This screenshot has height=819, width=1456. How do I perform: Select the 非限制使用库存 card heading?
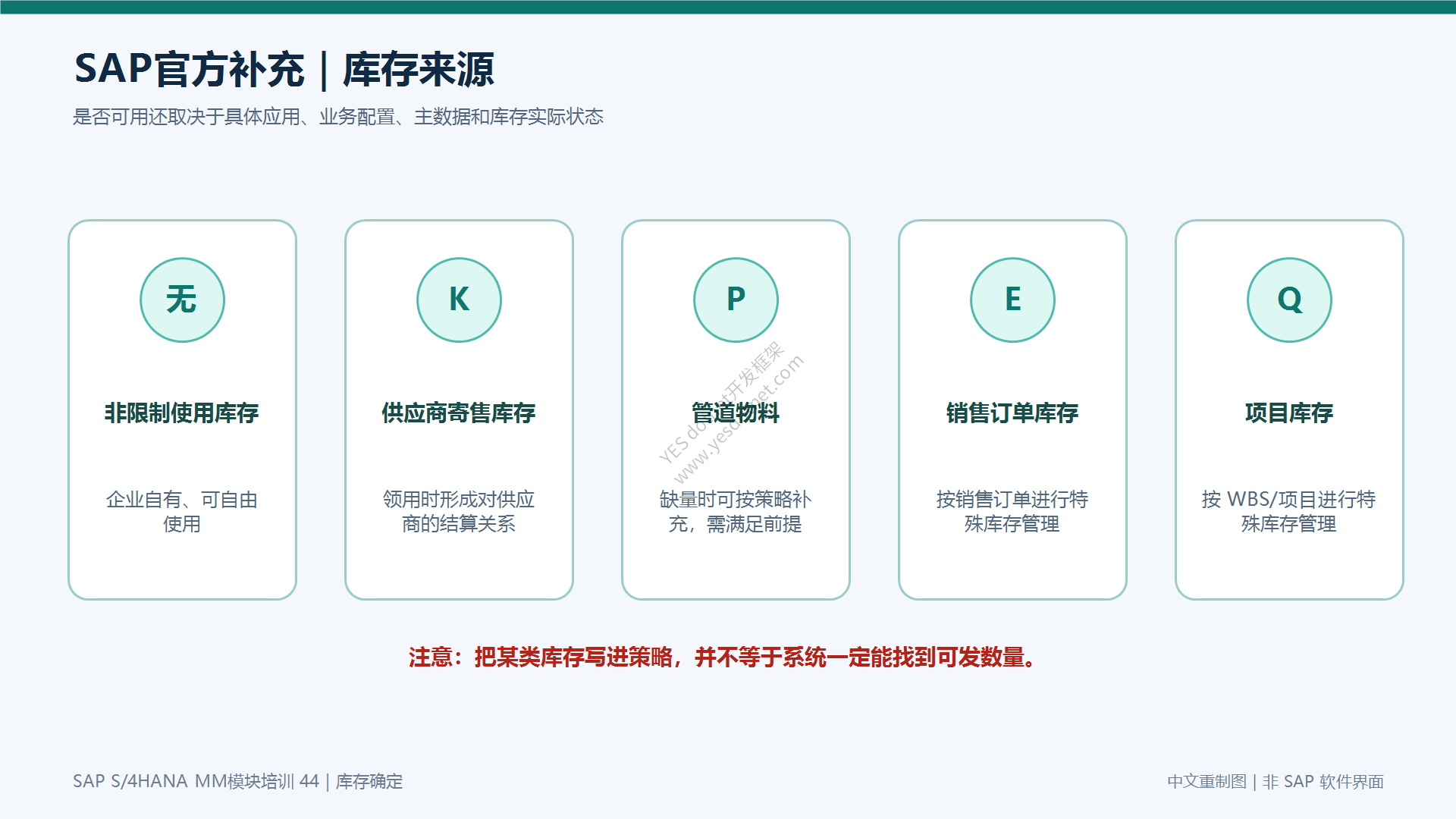click(x=182, y=413)
